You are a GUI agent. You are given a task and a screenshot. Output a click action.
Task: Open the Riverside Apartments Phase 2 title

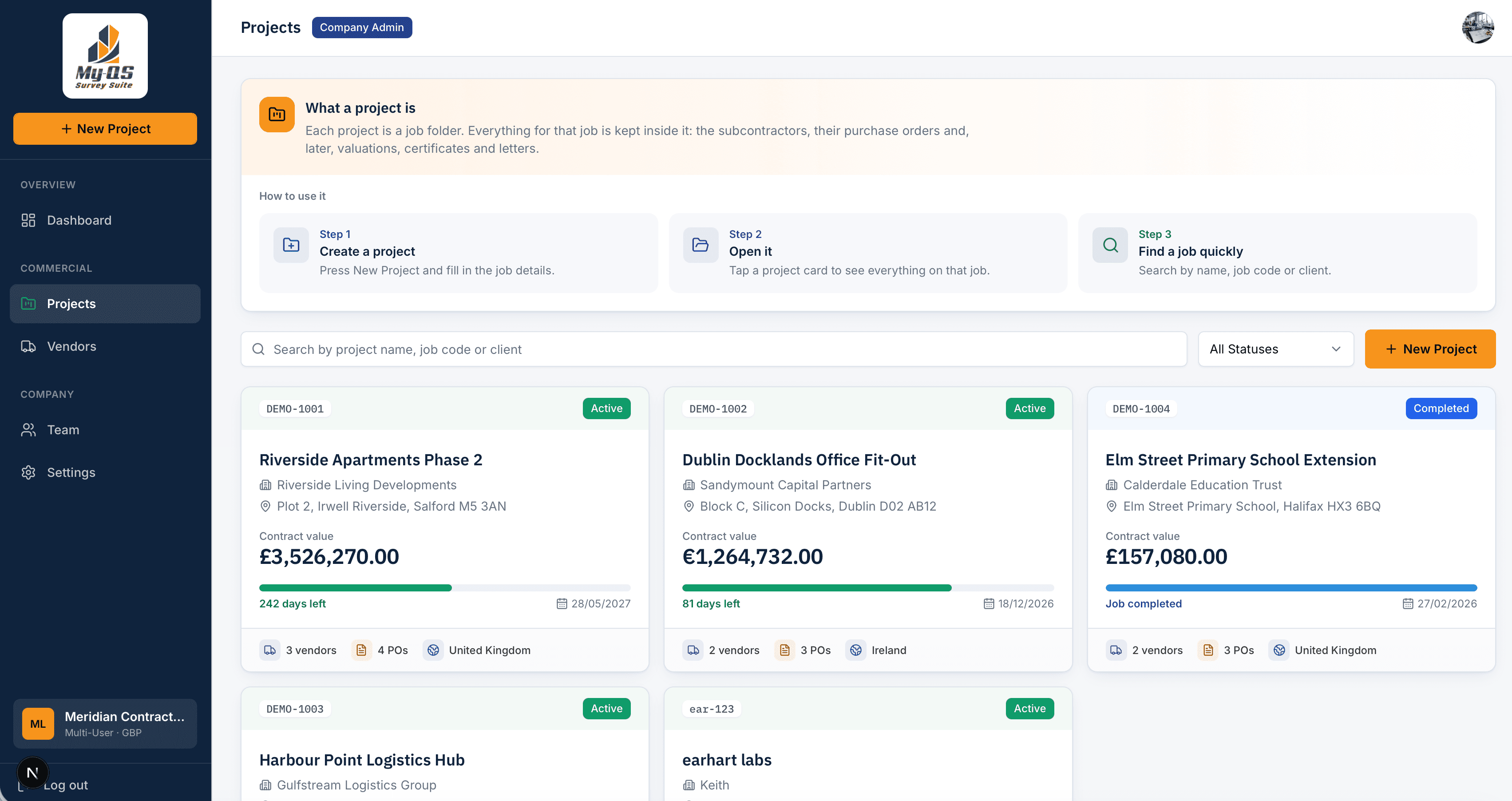coord(371,460)
